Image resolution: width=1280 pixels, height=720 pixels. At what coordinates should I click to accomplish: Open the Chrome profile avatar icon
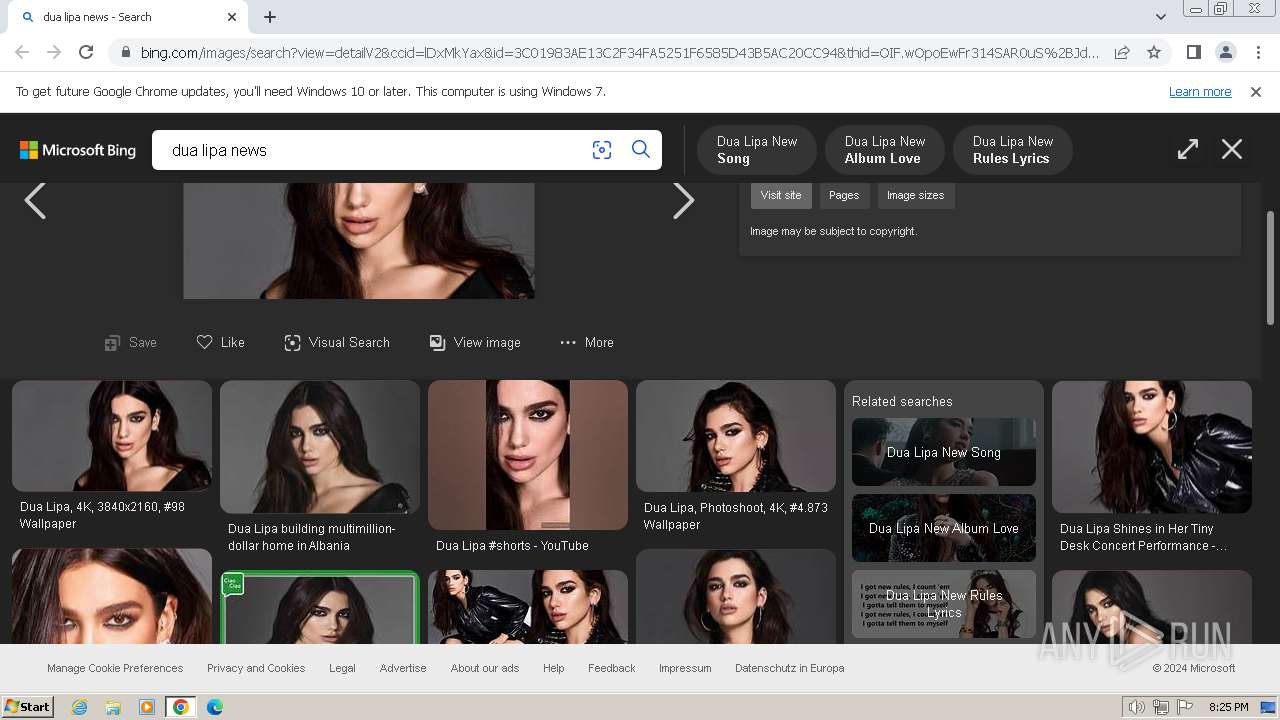coord(1225,52)
